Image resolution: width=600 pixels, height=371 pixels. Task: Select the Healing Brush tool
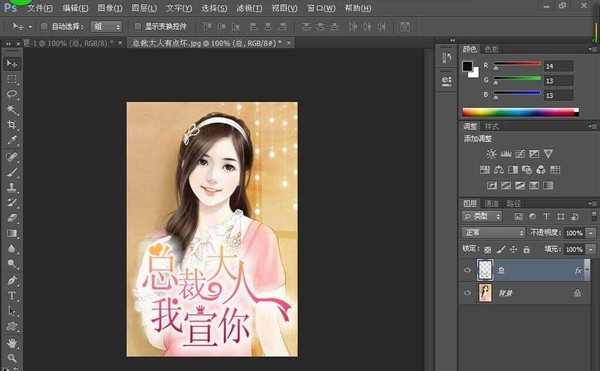click(x=12, y=156)
